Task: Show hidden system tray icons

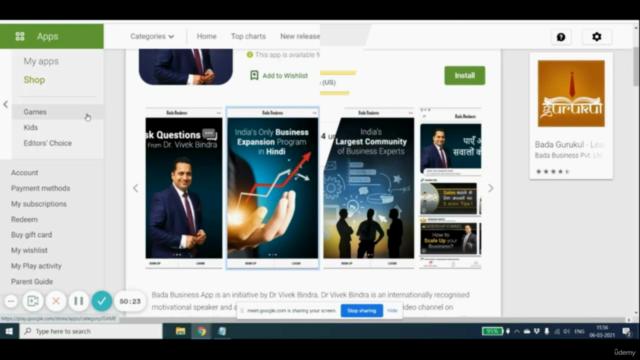Action: point(517,331)
